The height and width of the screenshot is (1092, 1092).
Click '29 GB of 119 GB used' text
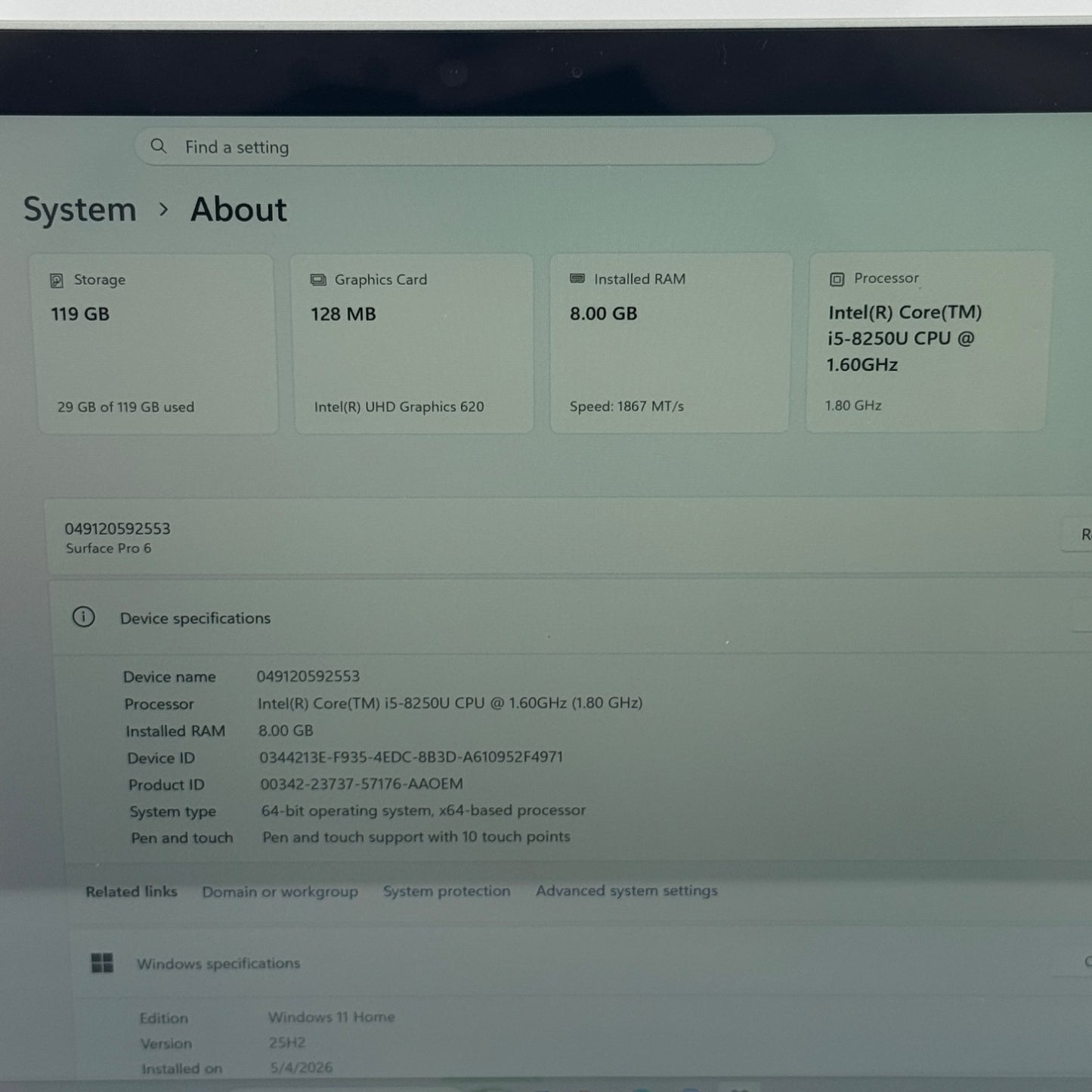pos(125,407)
